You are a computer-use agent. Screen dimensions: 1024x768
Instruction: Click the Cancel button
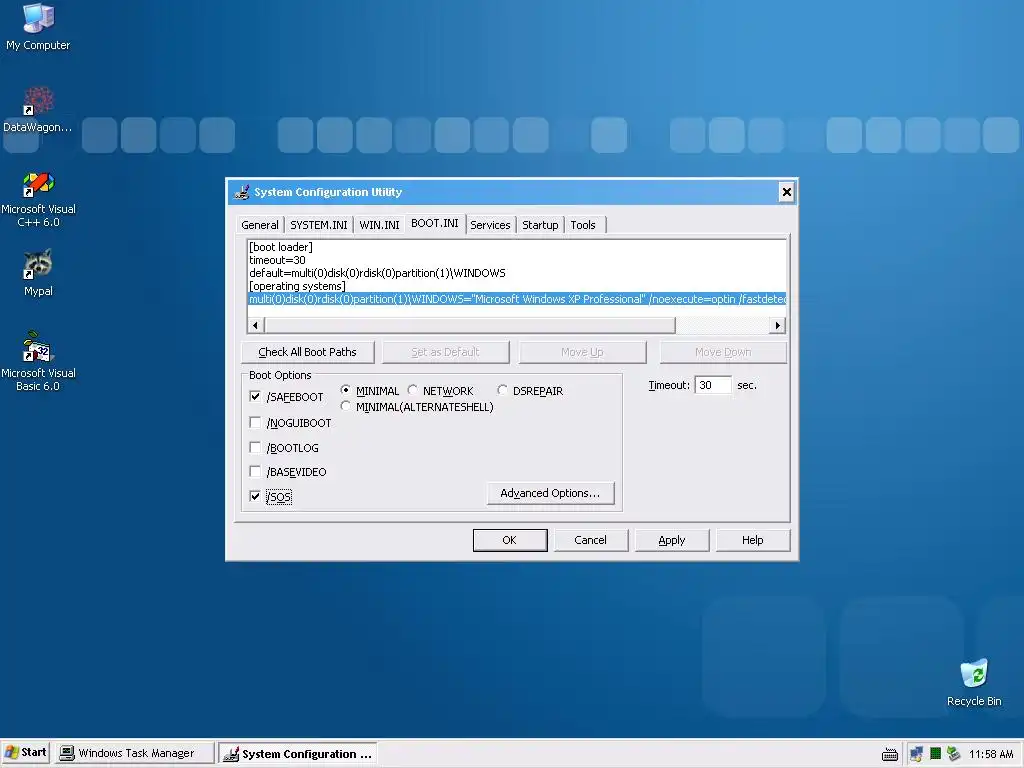point(590,540)
